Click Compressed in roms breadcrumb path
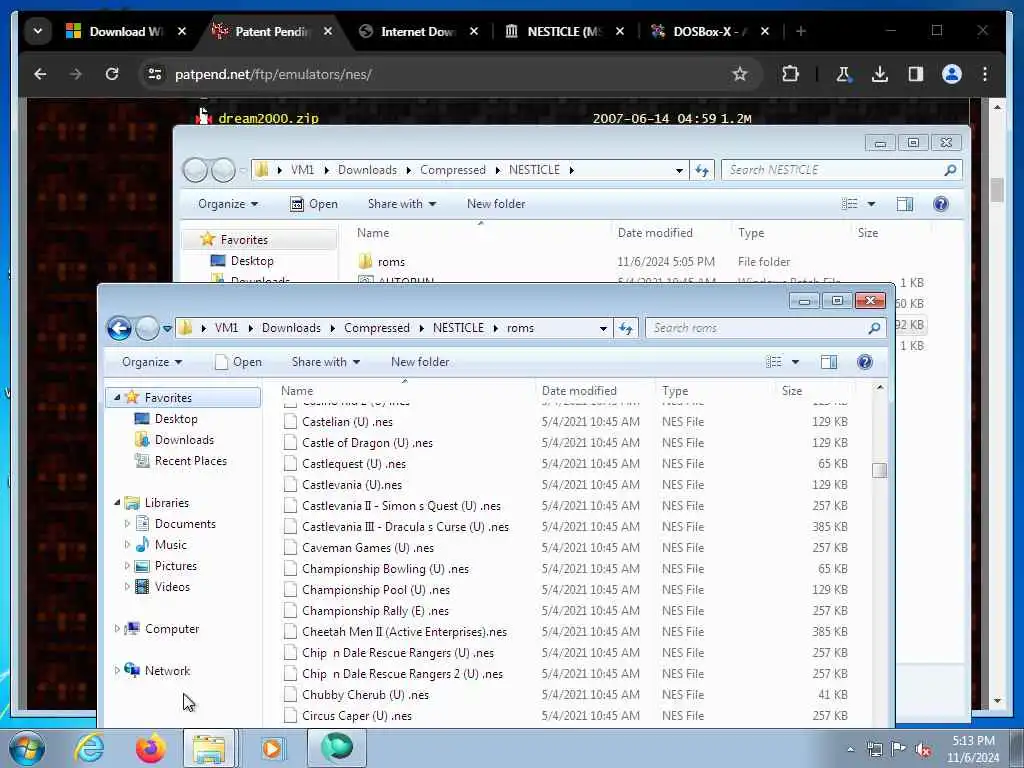Viewport: 1024px width, 768px height. click(x=377, y=328)
